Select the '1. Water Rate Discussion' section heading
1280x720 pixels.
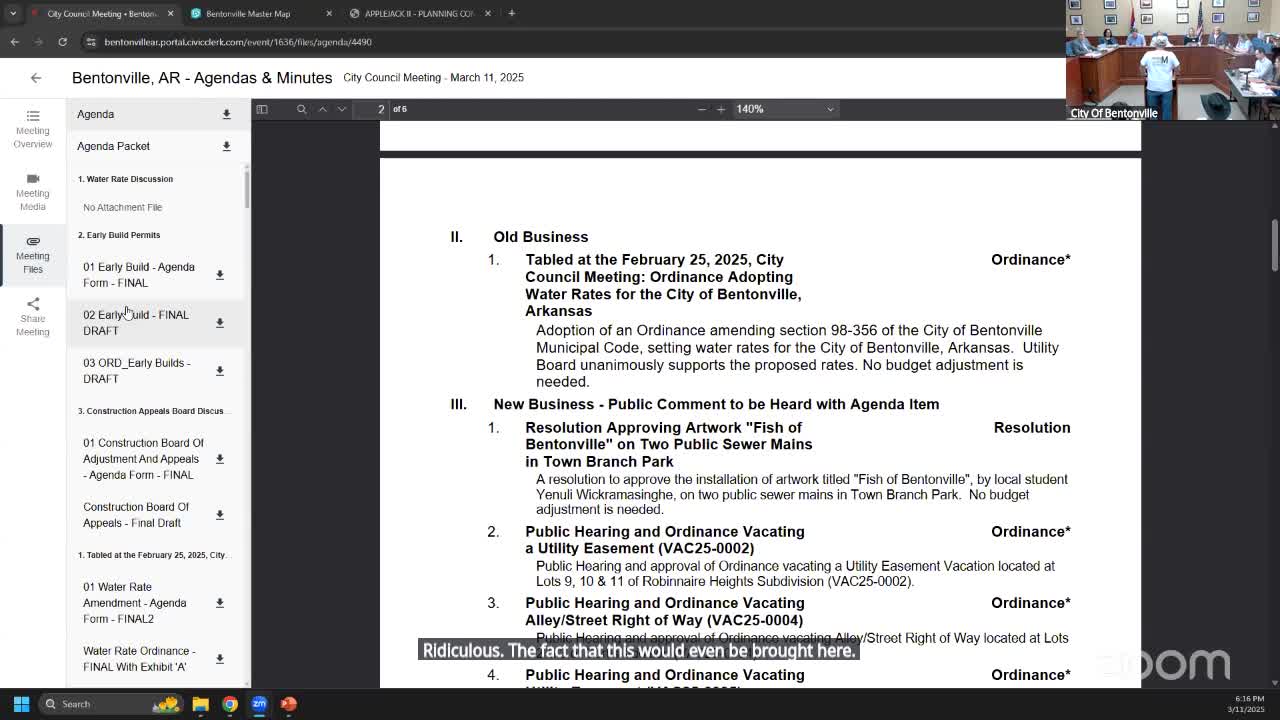(126, 179)
